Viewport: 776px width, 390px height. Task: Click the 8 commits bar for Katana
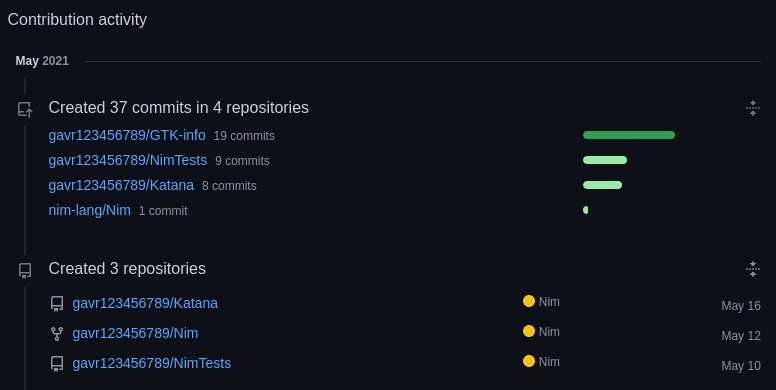click(x=602, y=185)
